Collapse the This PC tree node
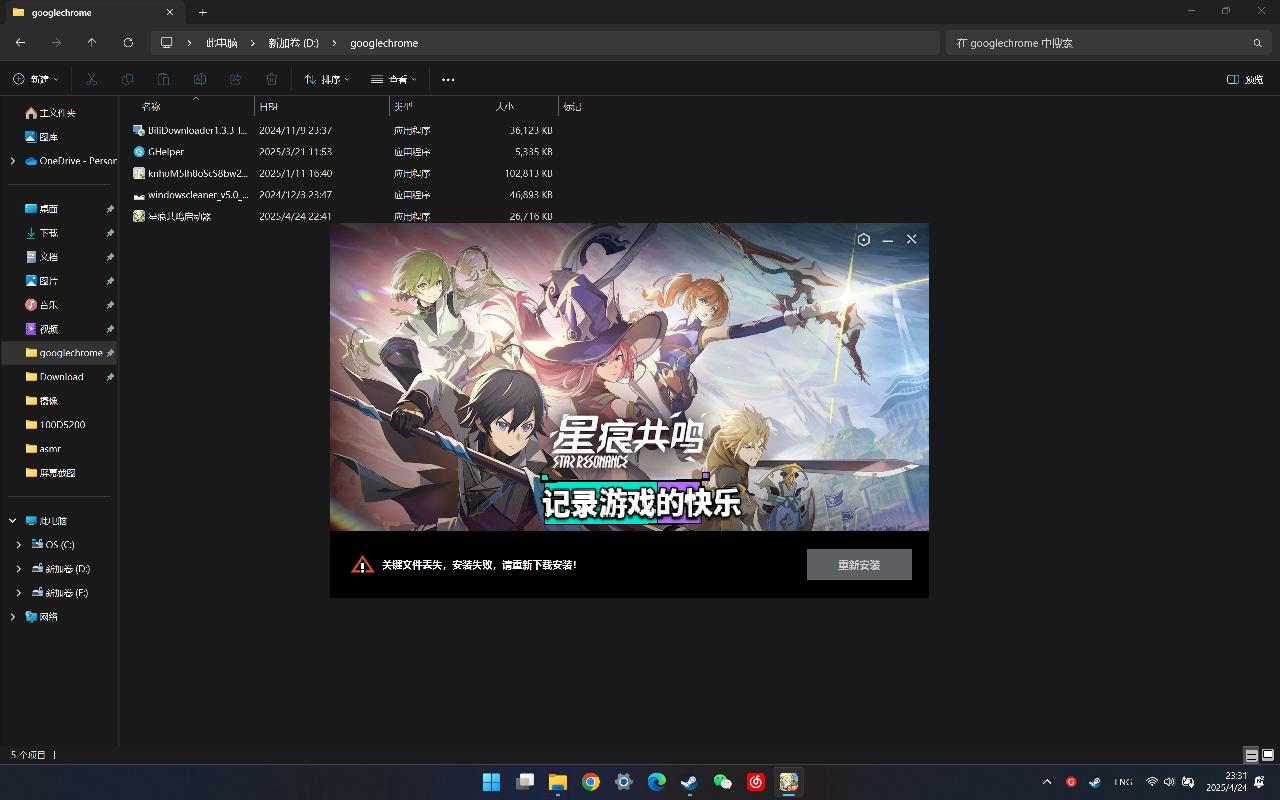 (12, 521)
